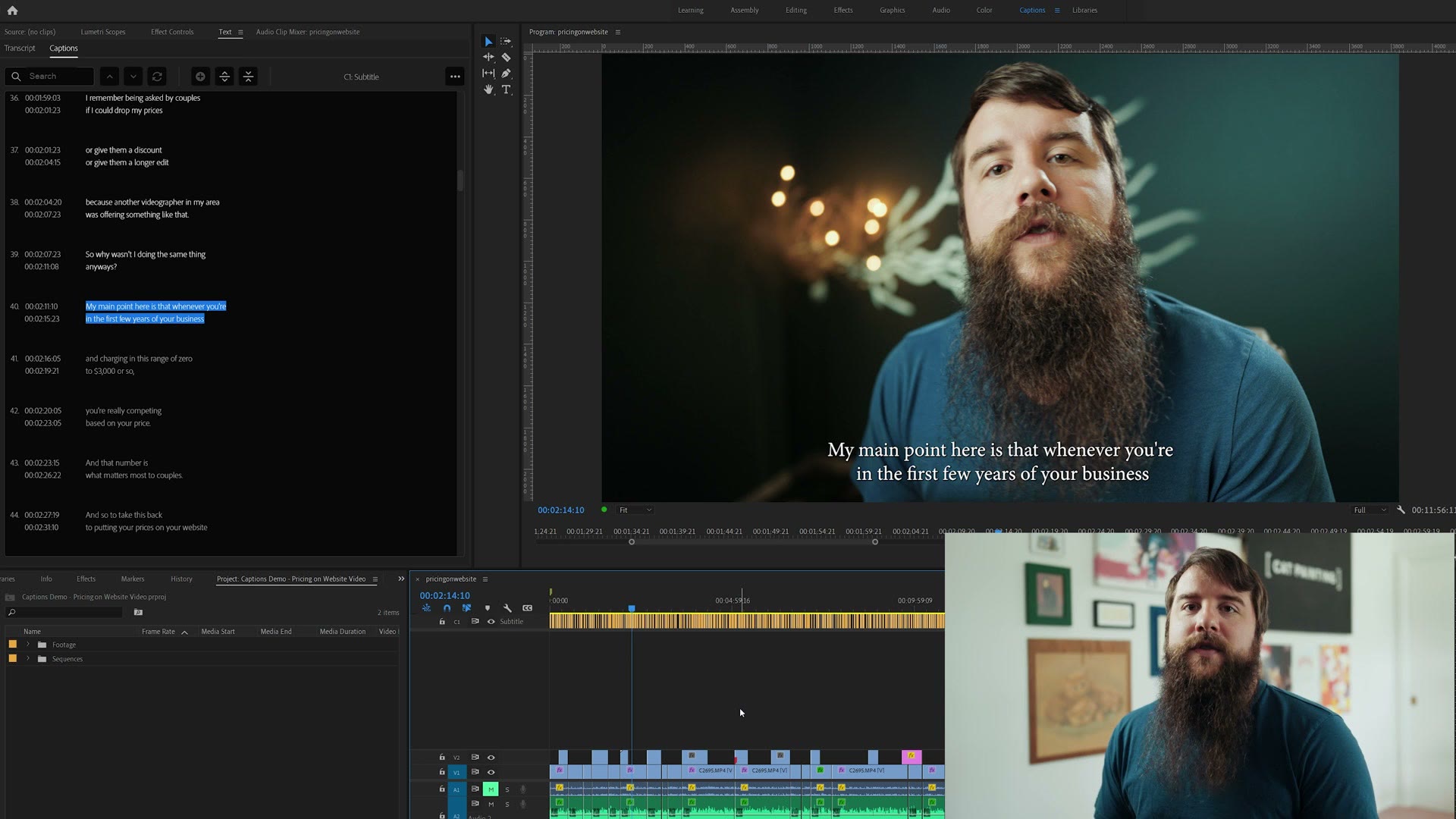The image size is (1456, 819).
Task: Open Project panel hamburger menu
Action: click(x=375, y=579)
